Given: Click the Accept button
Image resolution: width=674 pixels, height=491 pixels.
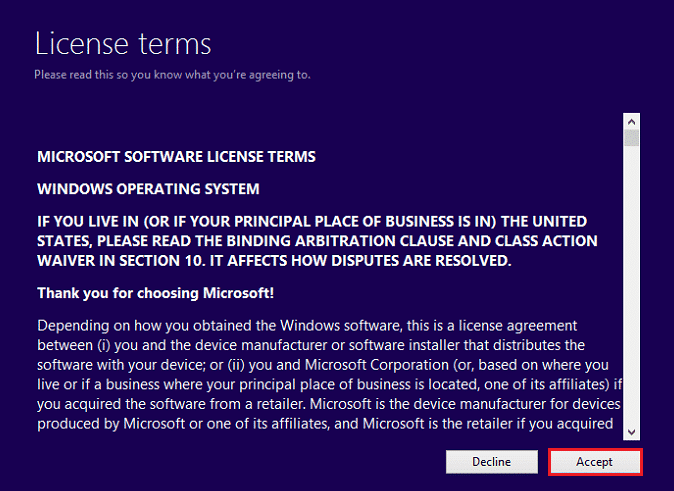Looking at the screenshot, I should pyautogui.click(x=594, y=462).
